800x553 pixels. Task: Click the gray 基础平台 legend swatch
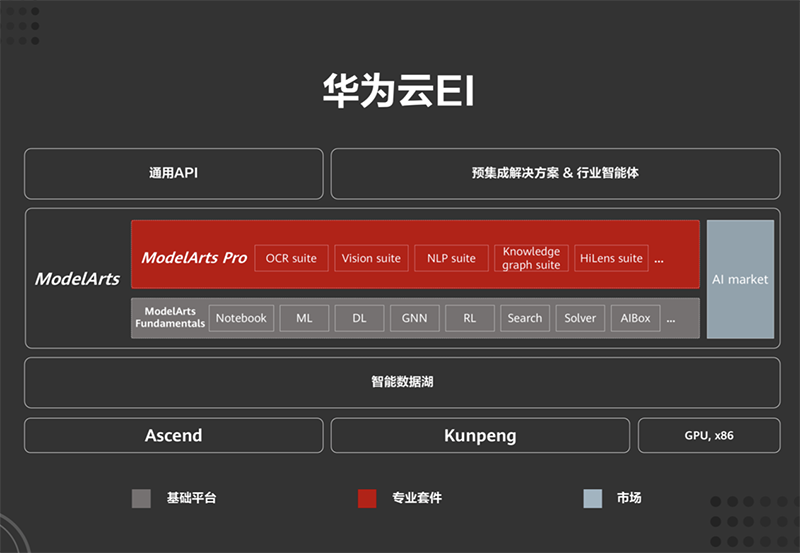[x=141, y=498]
